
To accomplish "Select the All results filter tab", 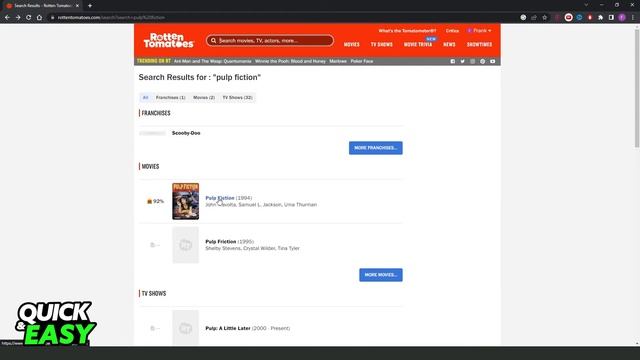I will point(146,98).
